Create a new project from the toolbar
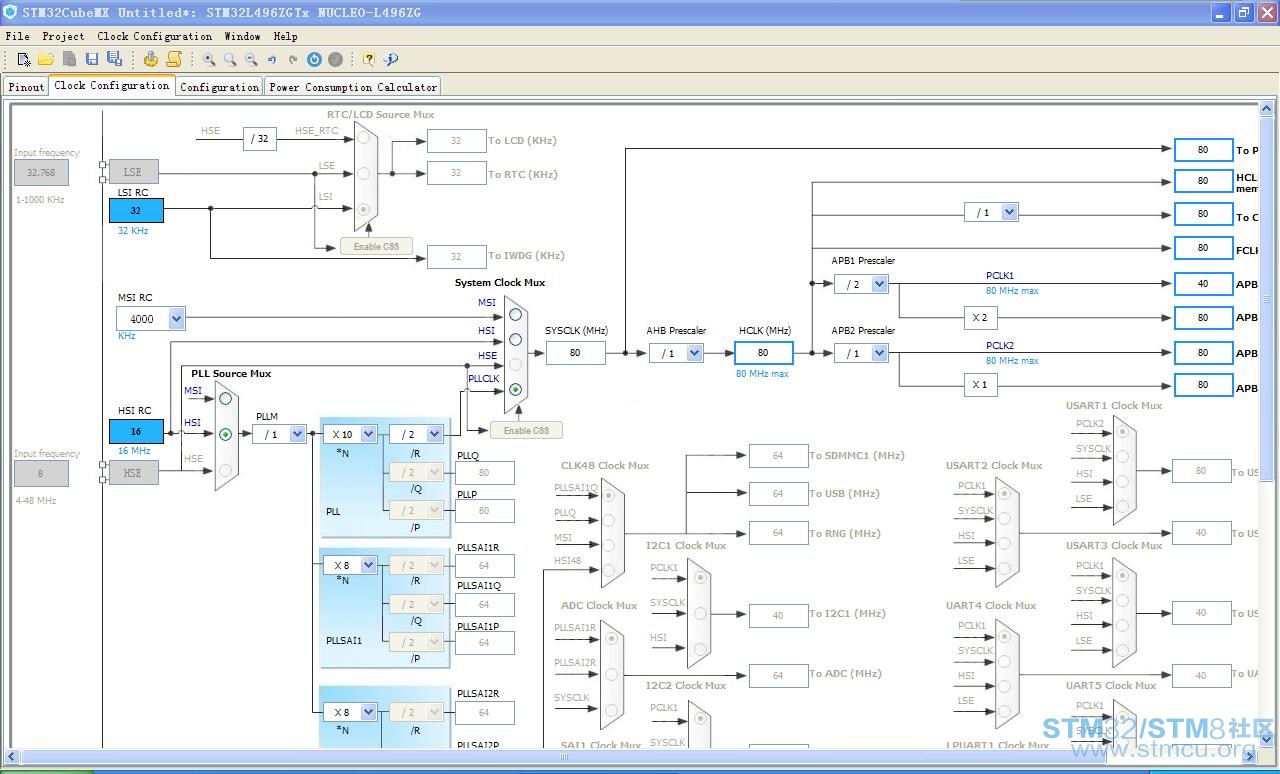 click(x=24, y=59)
